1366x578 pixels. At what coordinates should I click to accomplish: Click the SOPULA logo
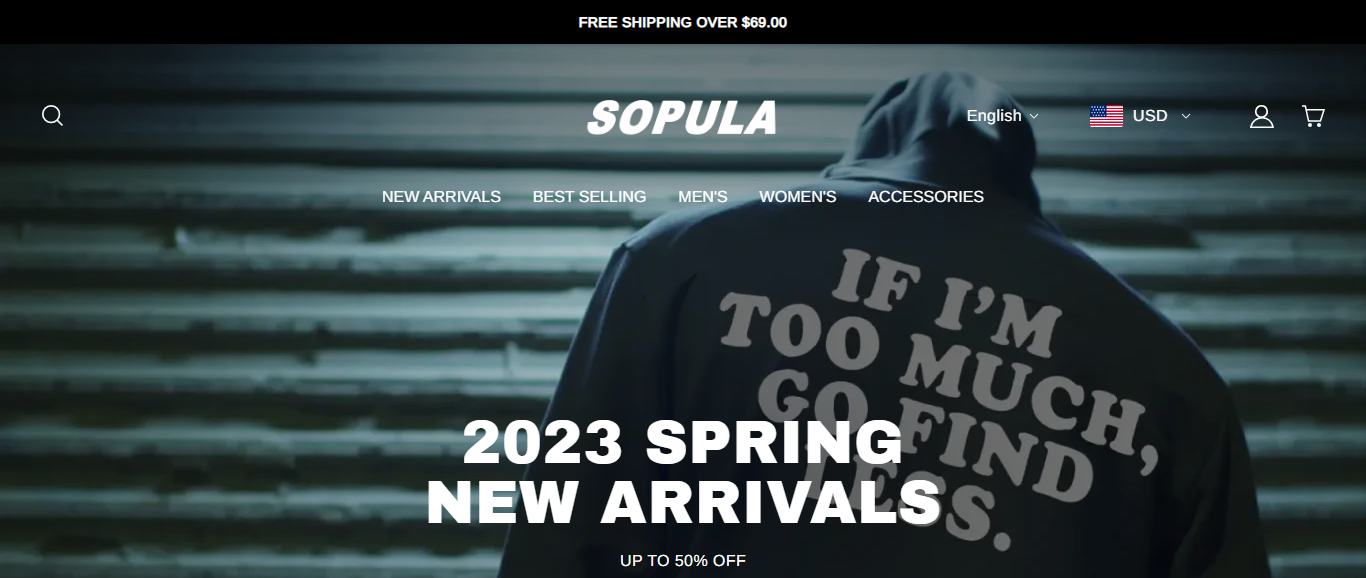click(682, 117)
